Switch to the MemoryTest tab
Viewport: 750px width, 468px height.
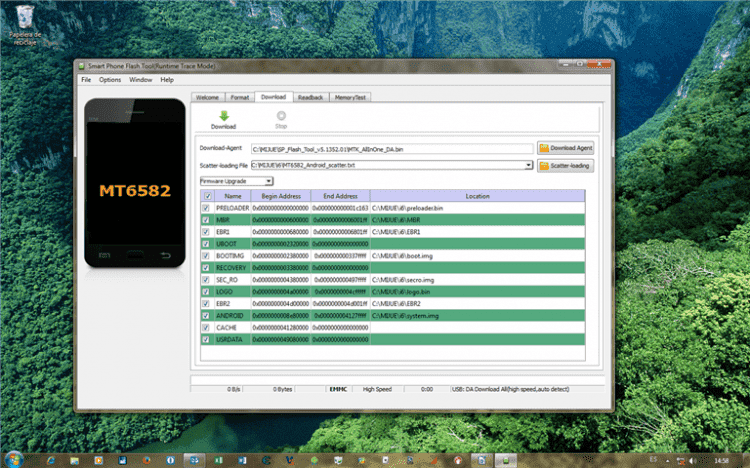[350, 97]
